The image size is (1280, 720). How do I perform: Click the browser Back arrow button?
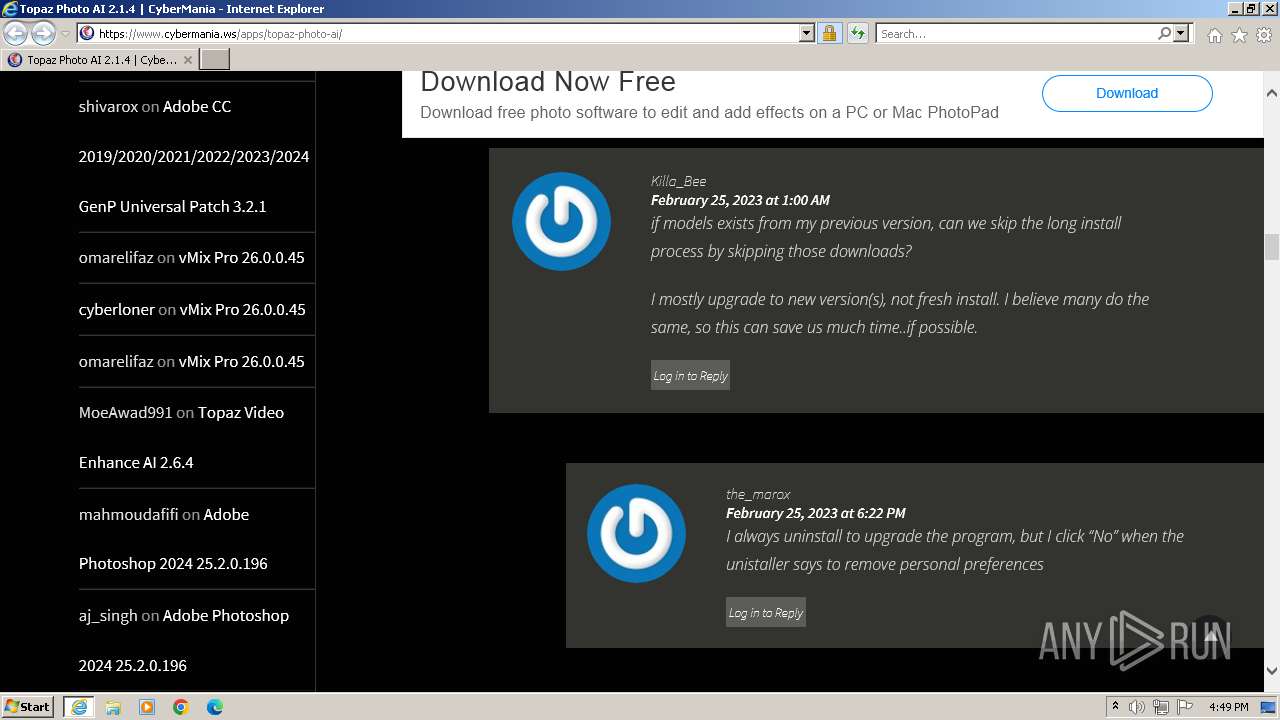tap(16, 34)
